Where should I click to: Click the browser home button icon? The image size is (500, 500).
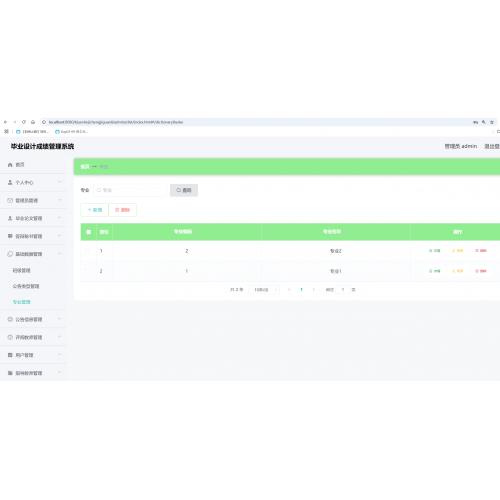click(x=33, y=122)
